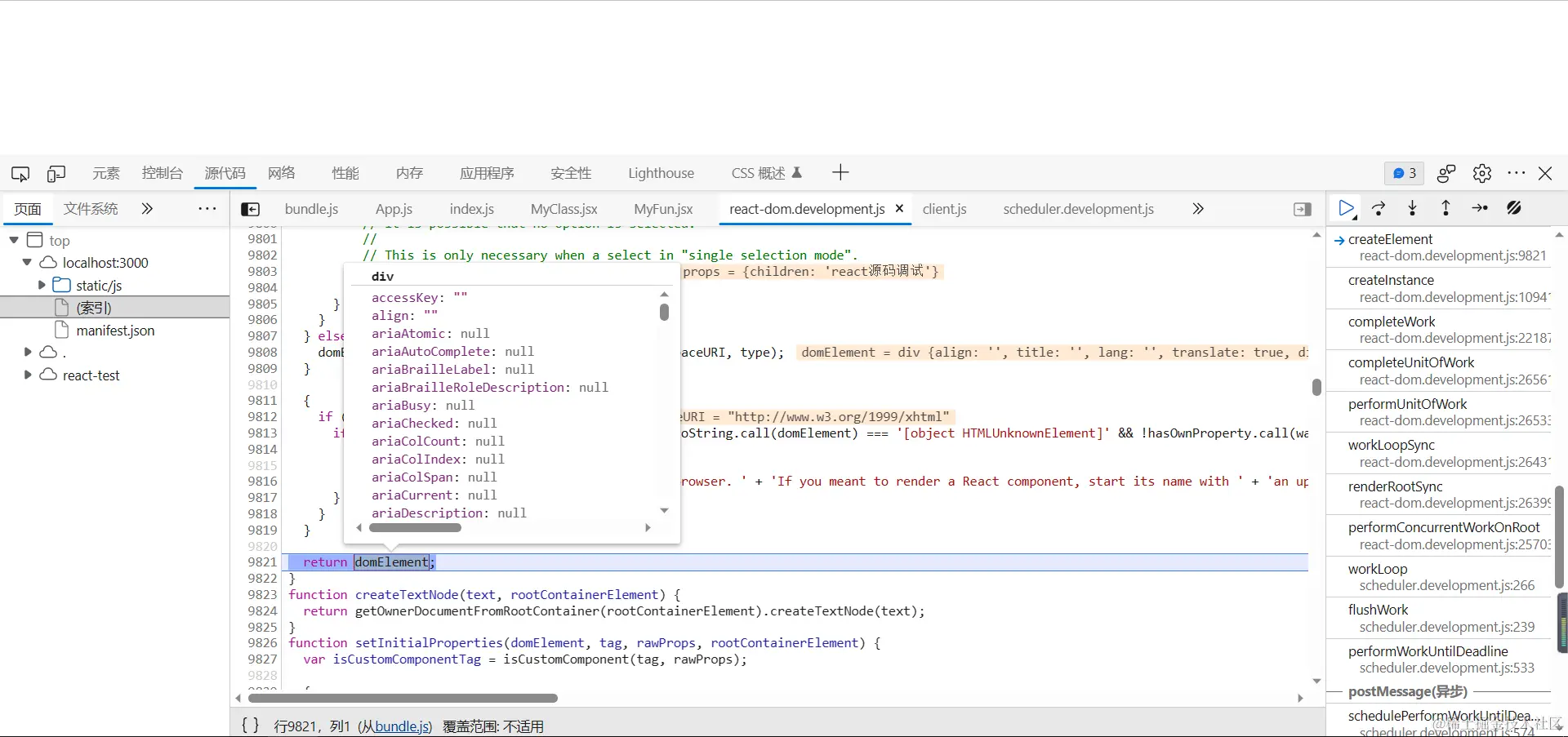
Task: Click line number 9821 gutter
Action: 262,562
